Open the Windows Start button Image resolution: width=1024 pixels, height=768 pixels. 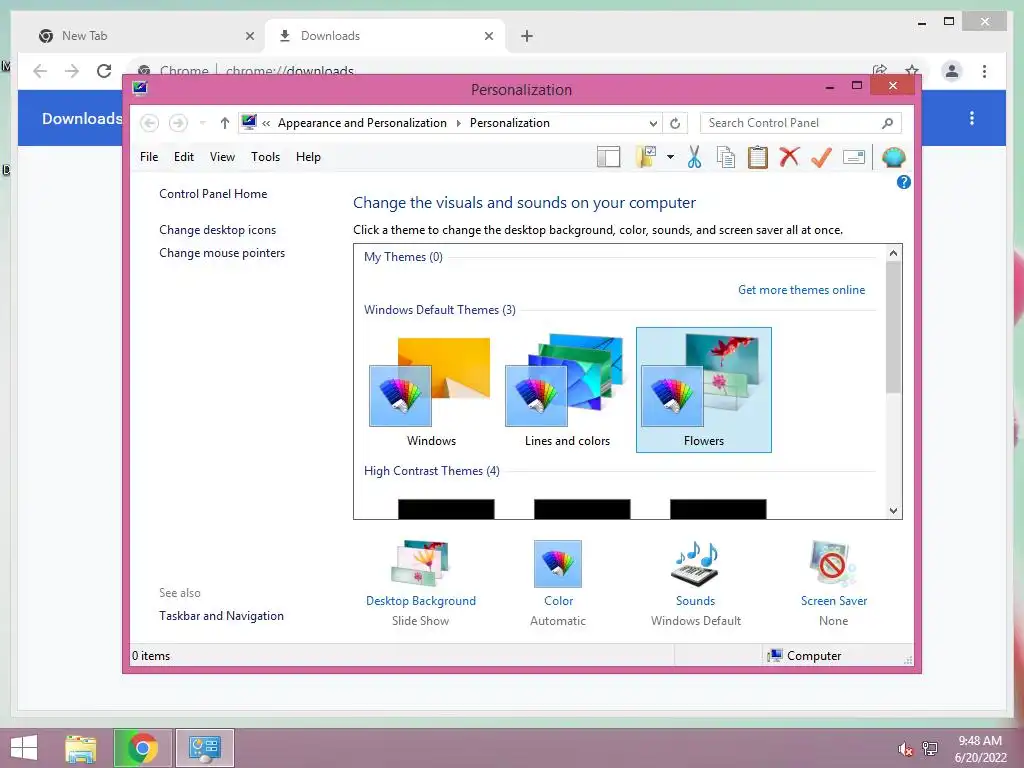pyautogui.click(x=24, y=748)
